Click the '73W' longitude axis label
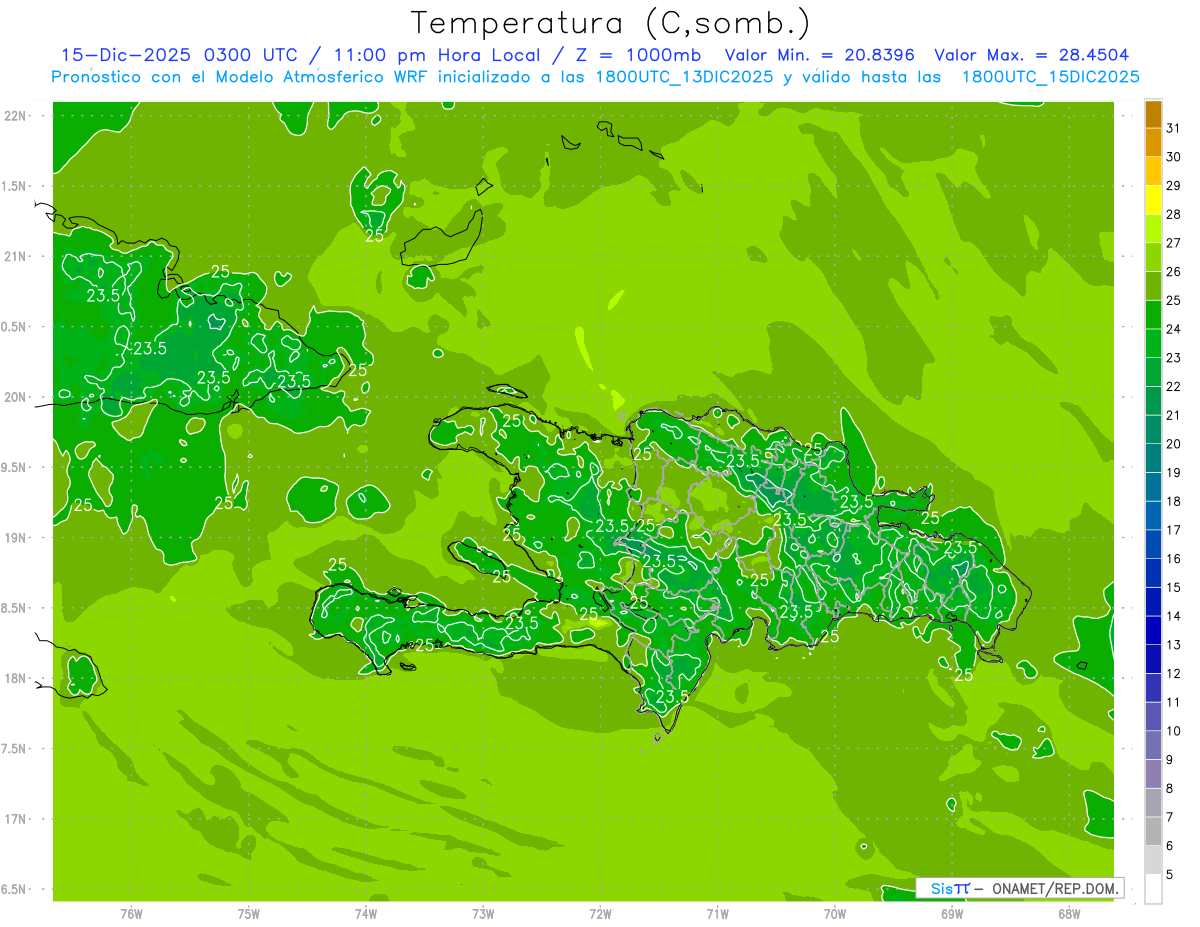 tap(483, 913)
